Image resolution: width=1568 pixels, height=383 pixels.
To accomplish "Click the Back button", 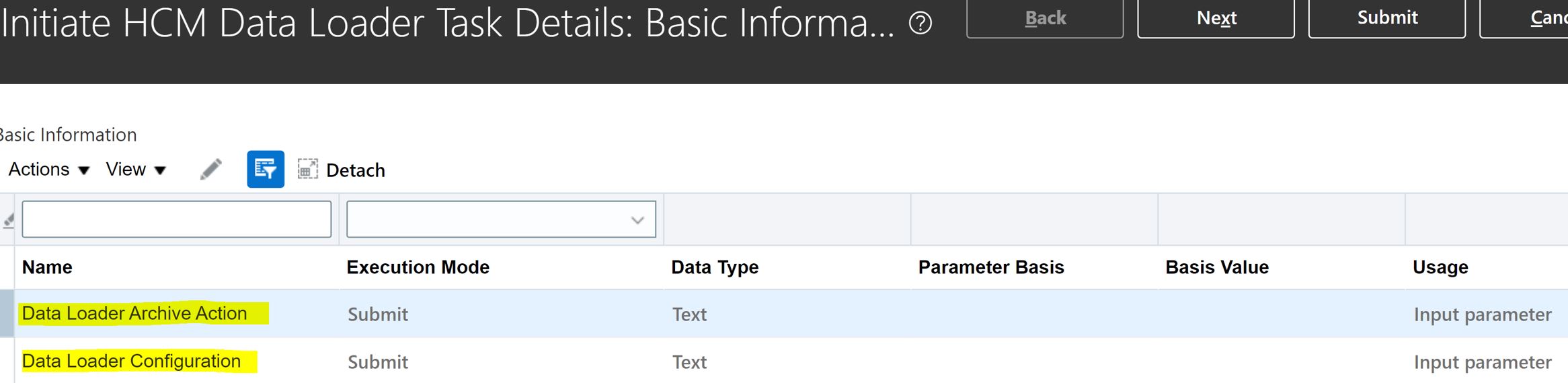I will click(1045, 18).
